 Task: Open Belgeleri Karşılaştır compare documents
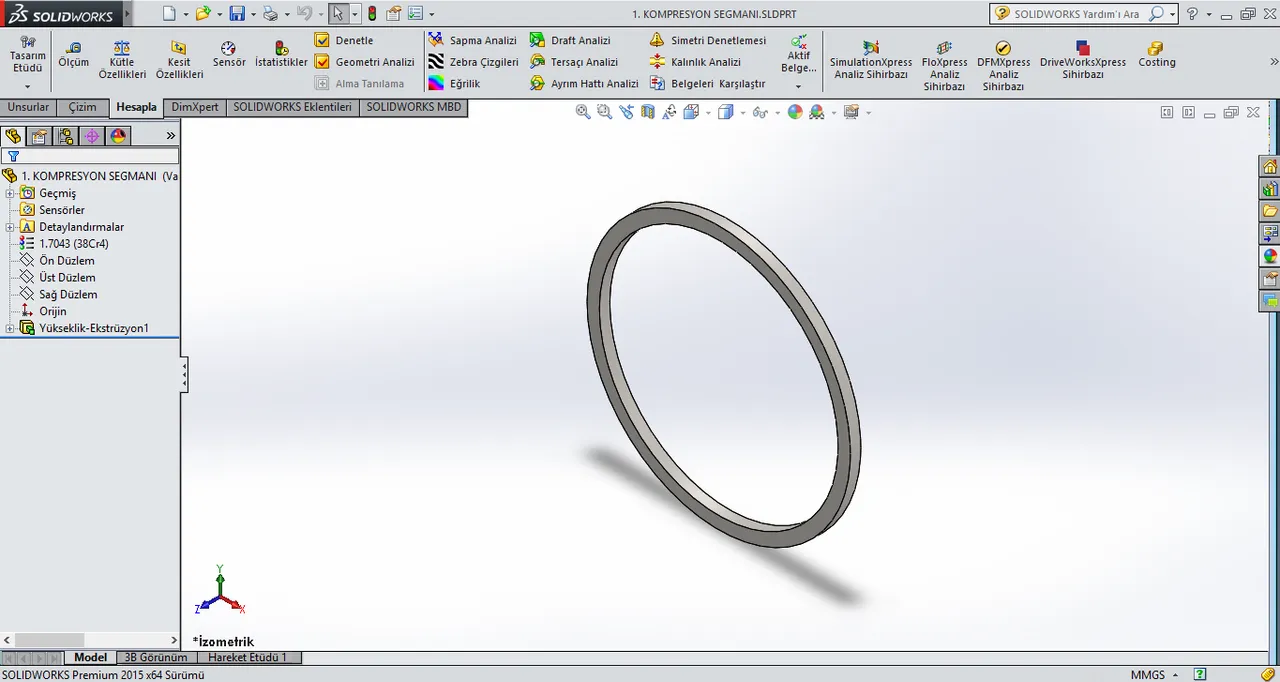point(707,84)
